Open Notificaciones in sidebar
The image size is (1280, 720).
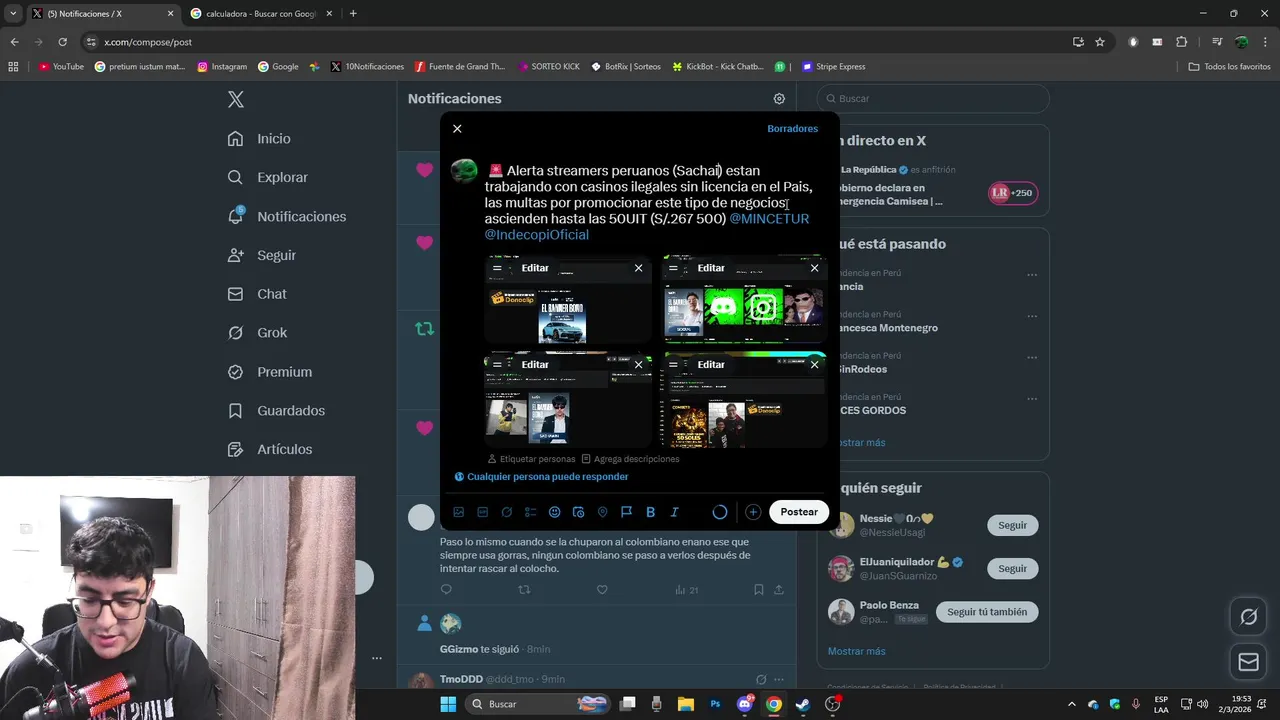tap(286, 217)
